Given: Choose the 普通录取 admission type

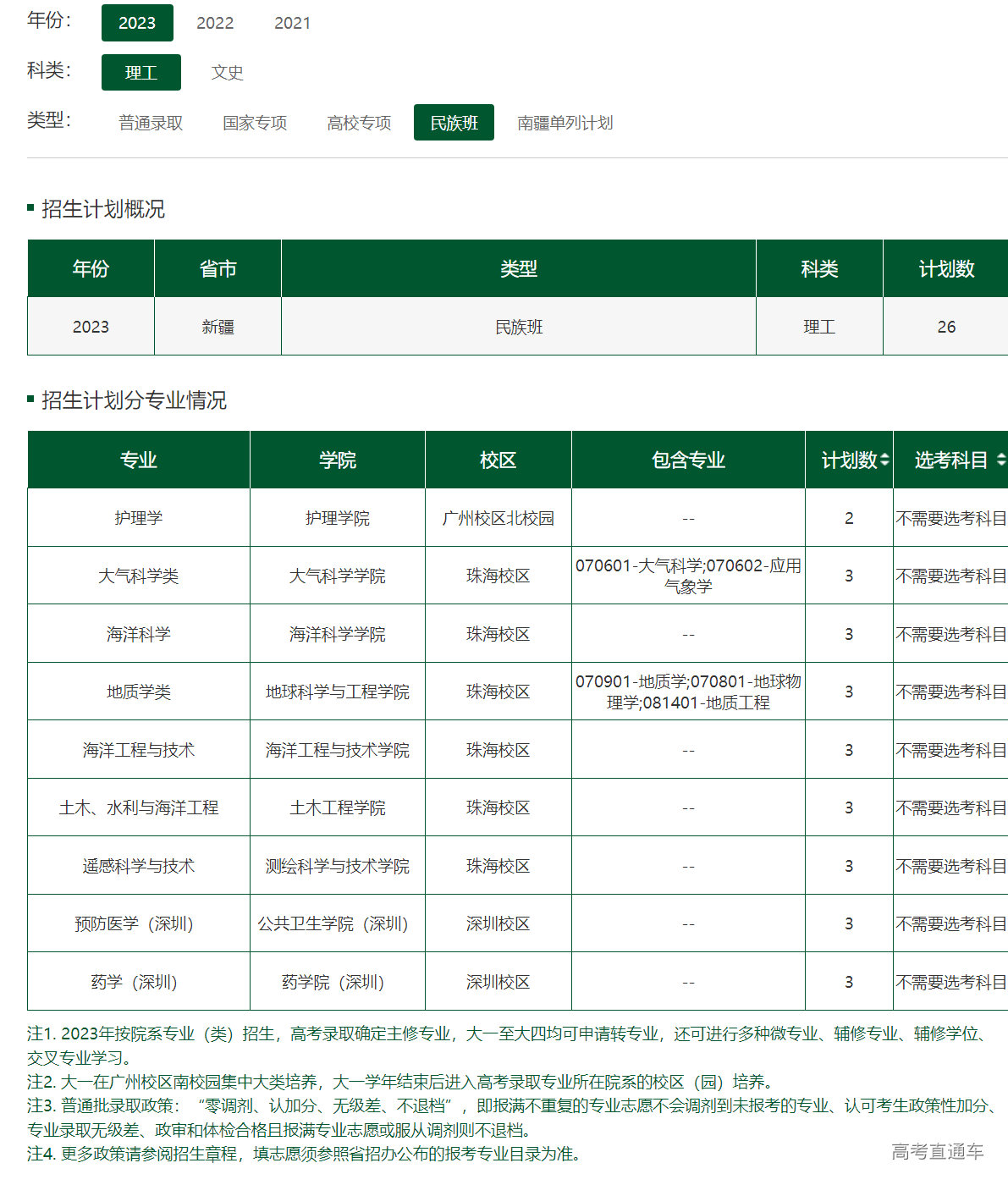Looking at the screenshot, I should (x=151, y=123).
